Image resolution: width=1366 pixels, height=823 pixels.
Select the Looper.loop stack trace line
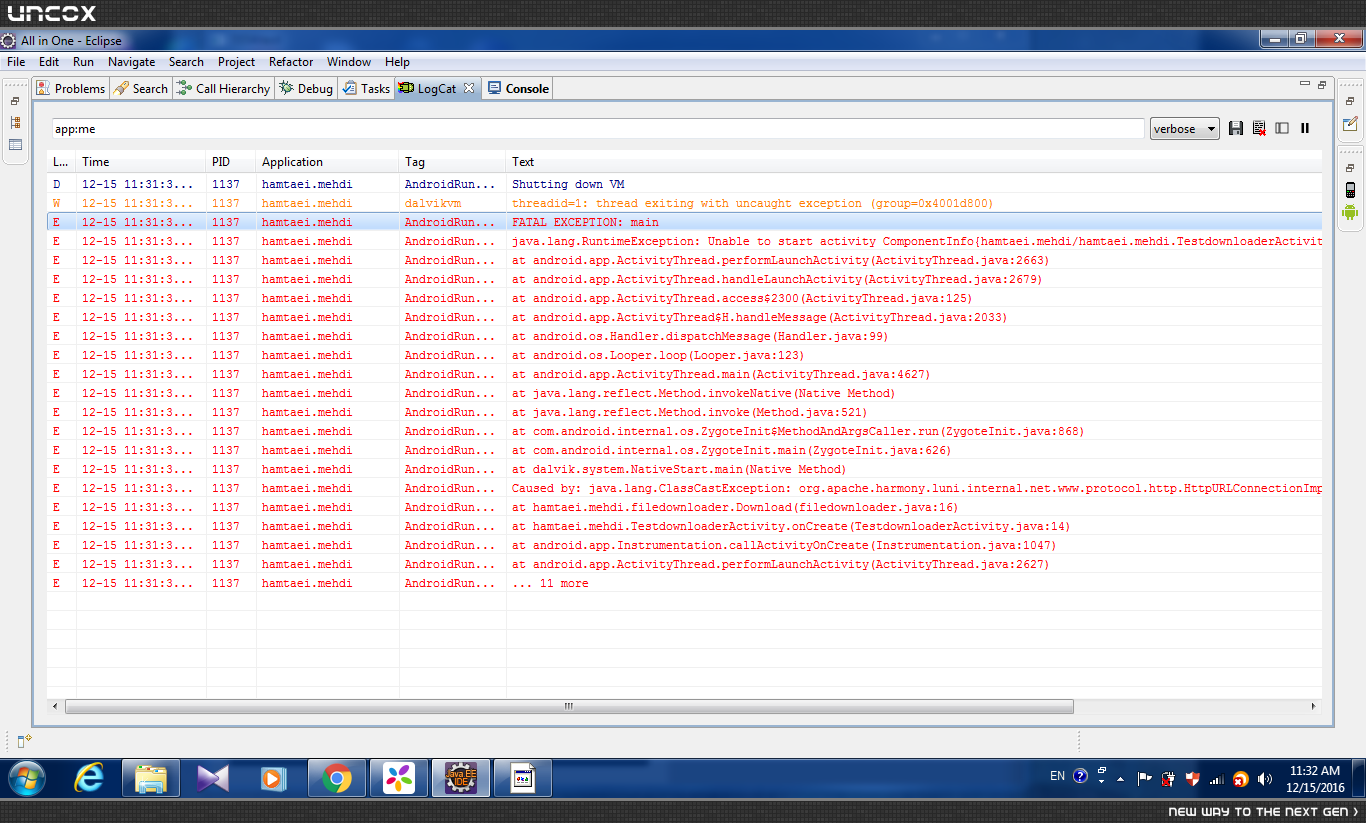point(684,355)
